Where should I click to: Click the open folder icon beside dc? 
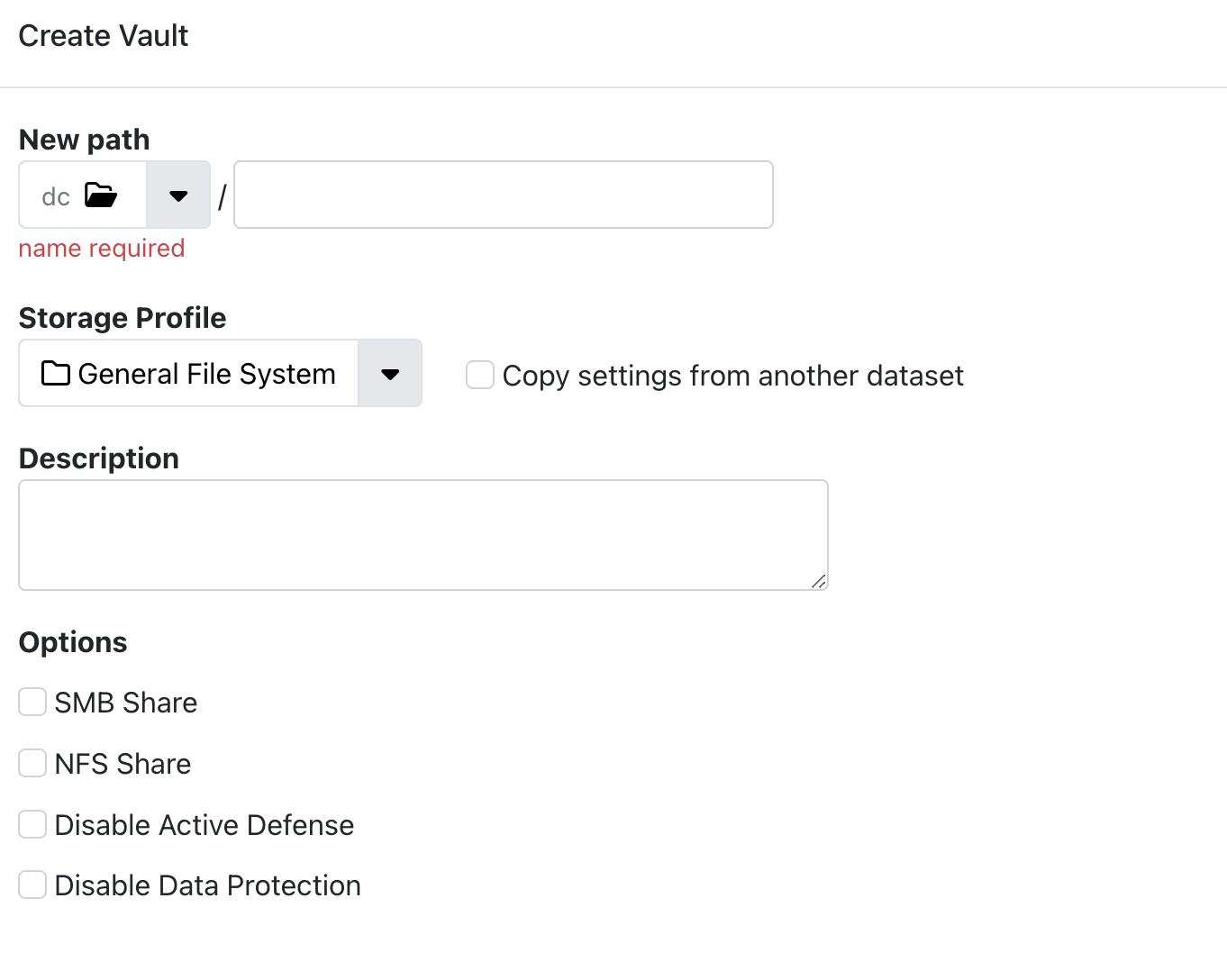(x=101, y=195)
